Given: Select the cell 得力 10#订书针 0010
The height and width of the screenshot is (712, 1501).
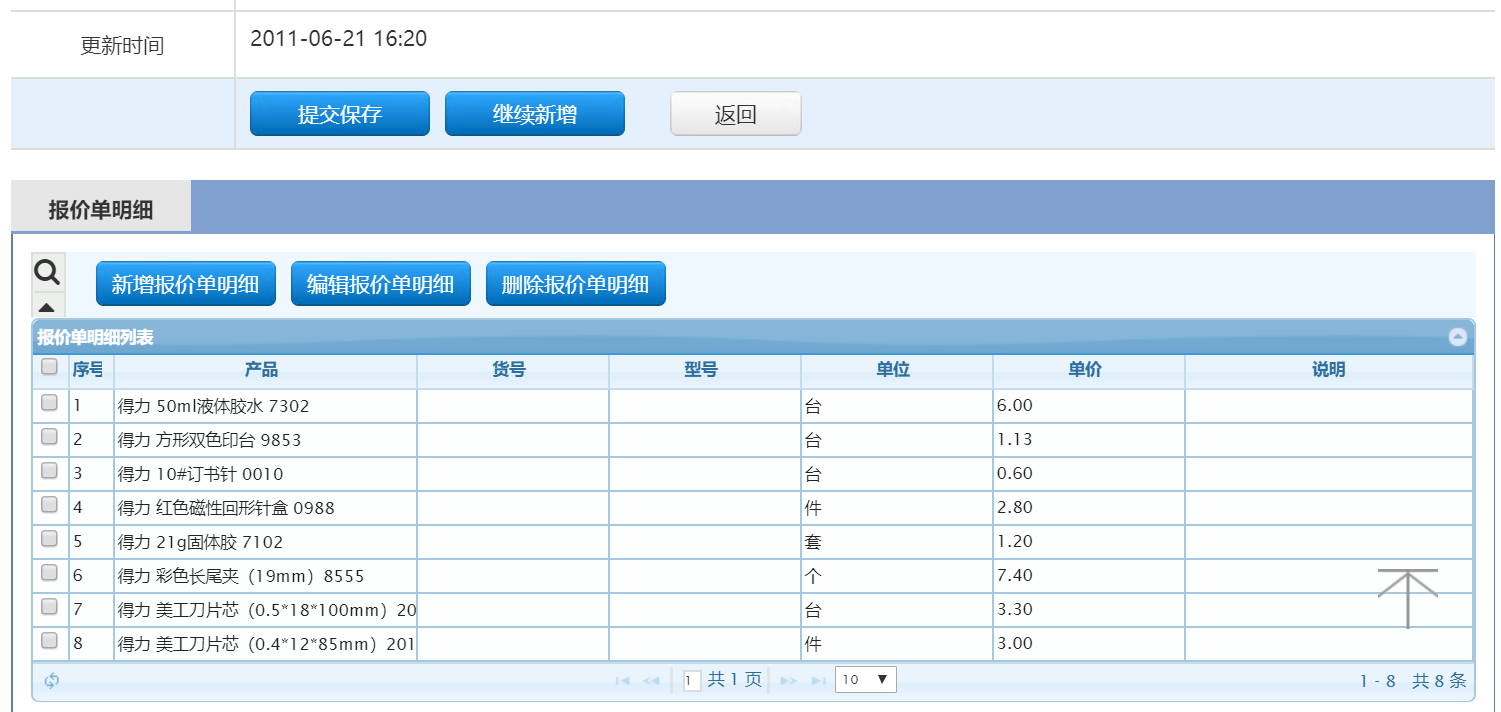Looking at the screenshot, I should pyautogui.click(x=265, y=474).
